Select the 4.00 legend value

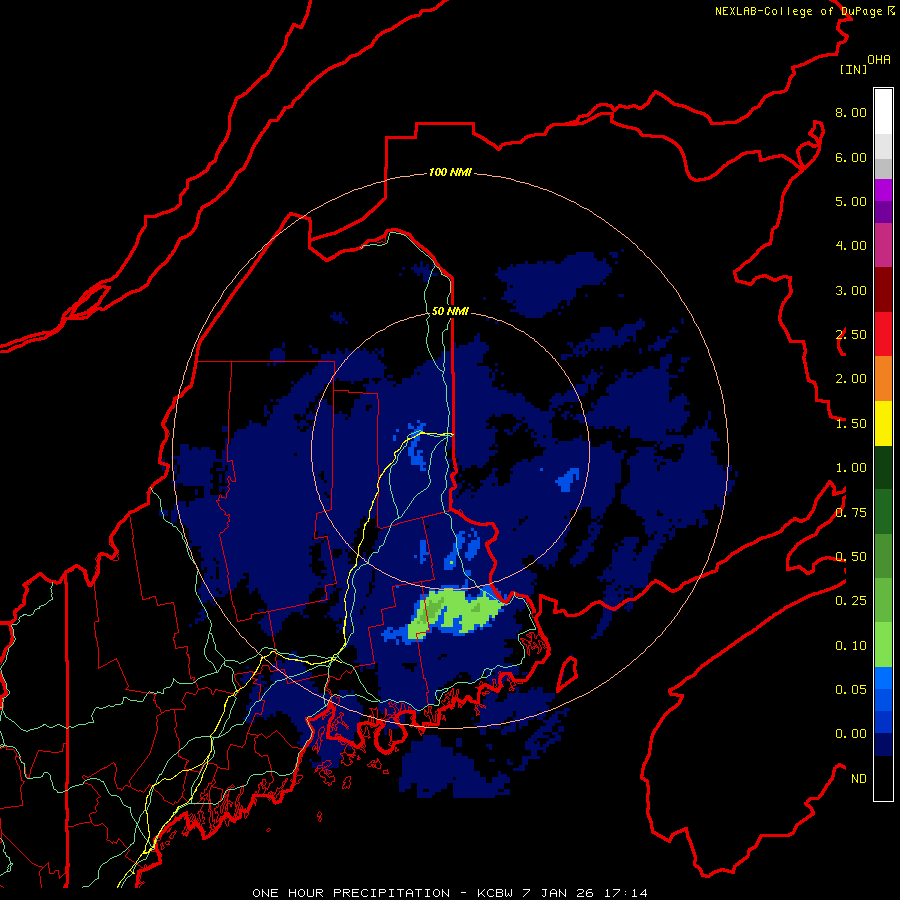[x=851, y=246]
